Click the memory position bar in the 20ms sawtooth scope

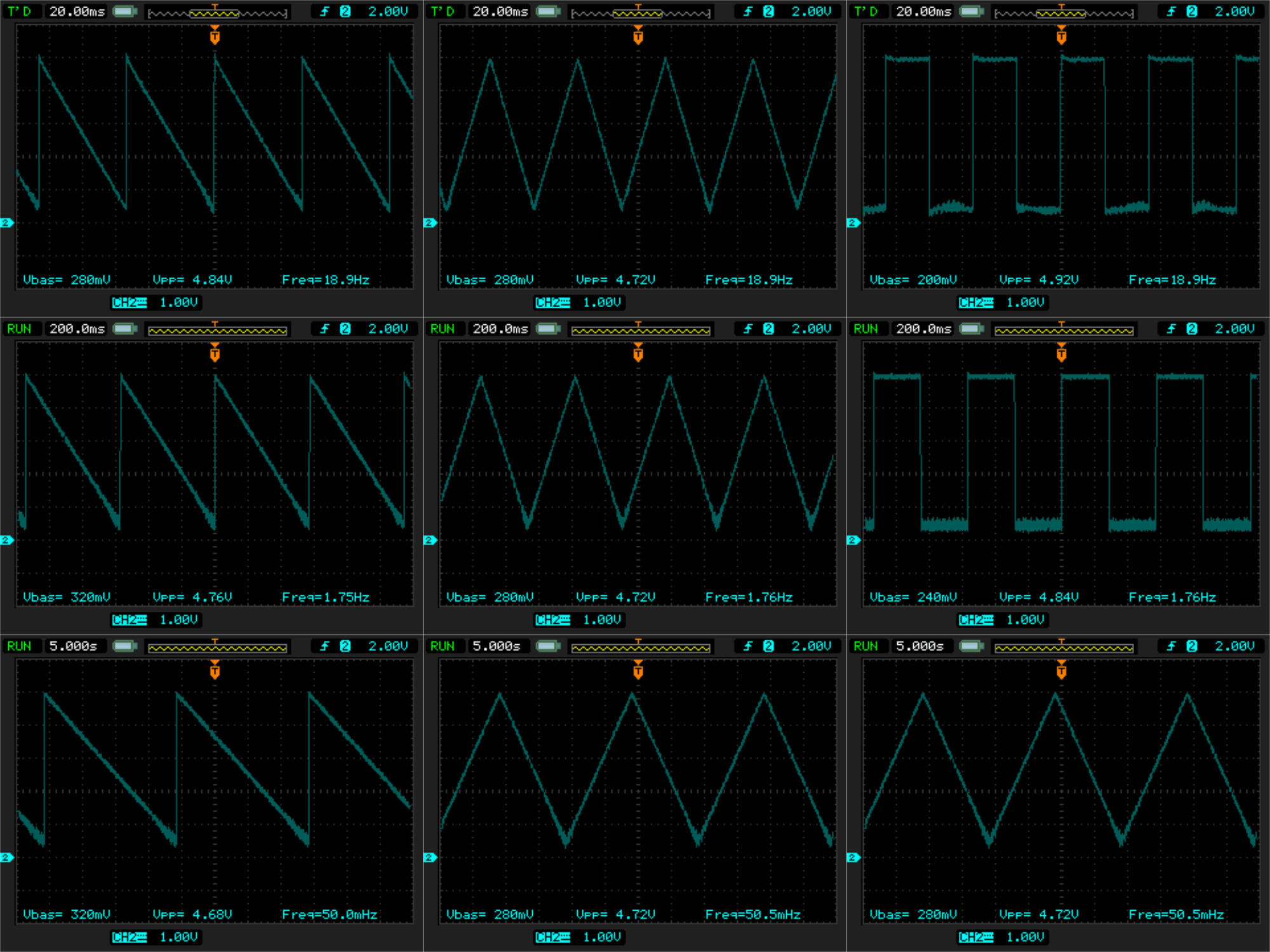(x=217, y=12)
